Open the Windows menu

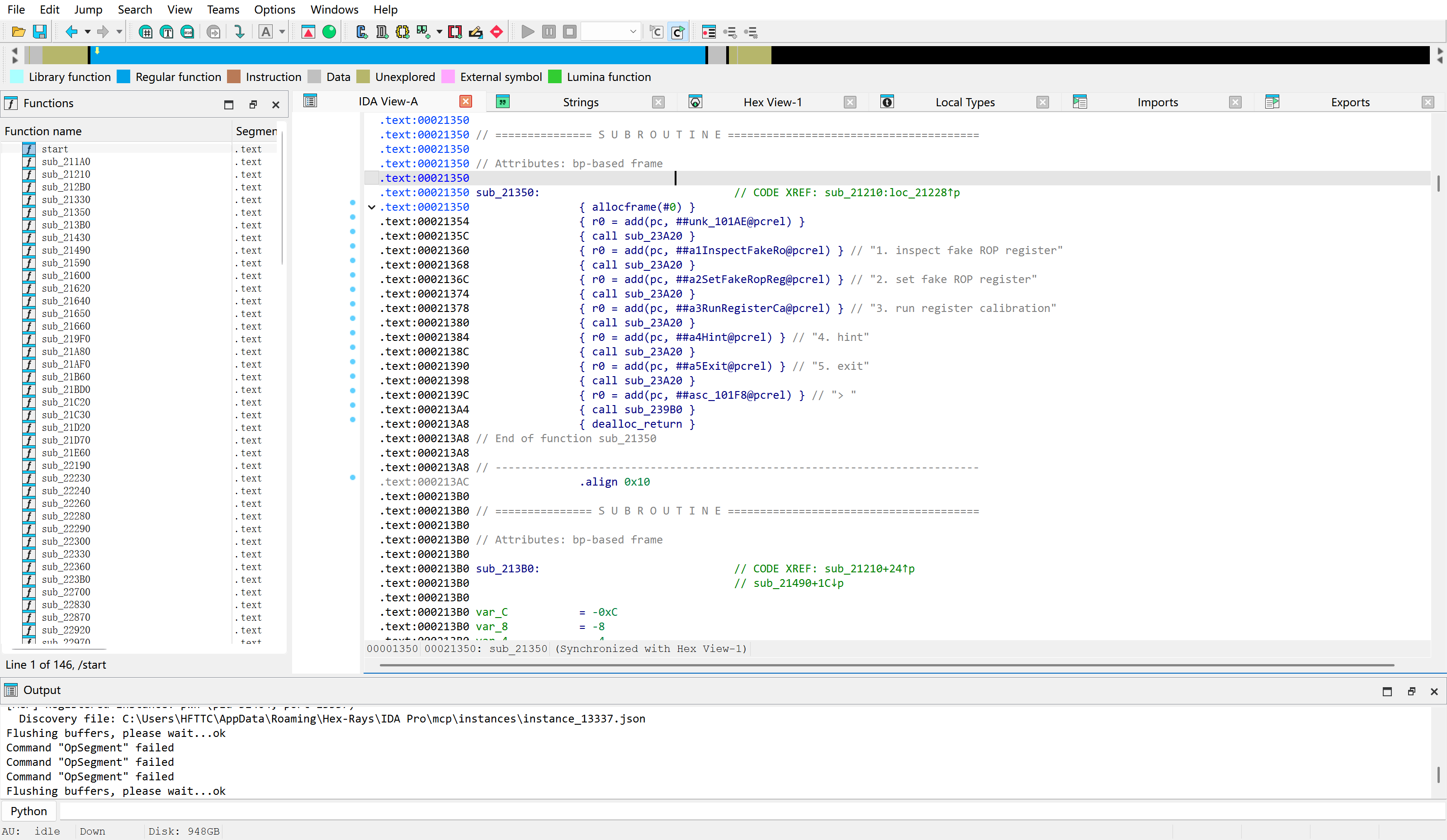click(334, 9)
